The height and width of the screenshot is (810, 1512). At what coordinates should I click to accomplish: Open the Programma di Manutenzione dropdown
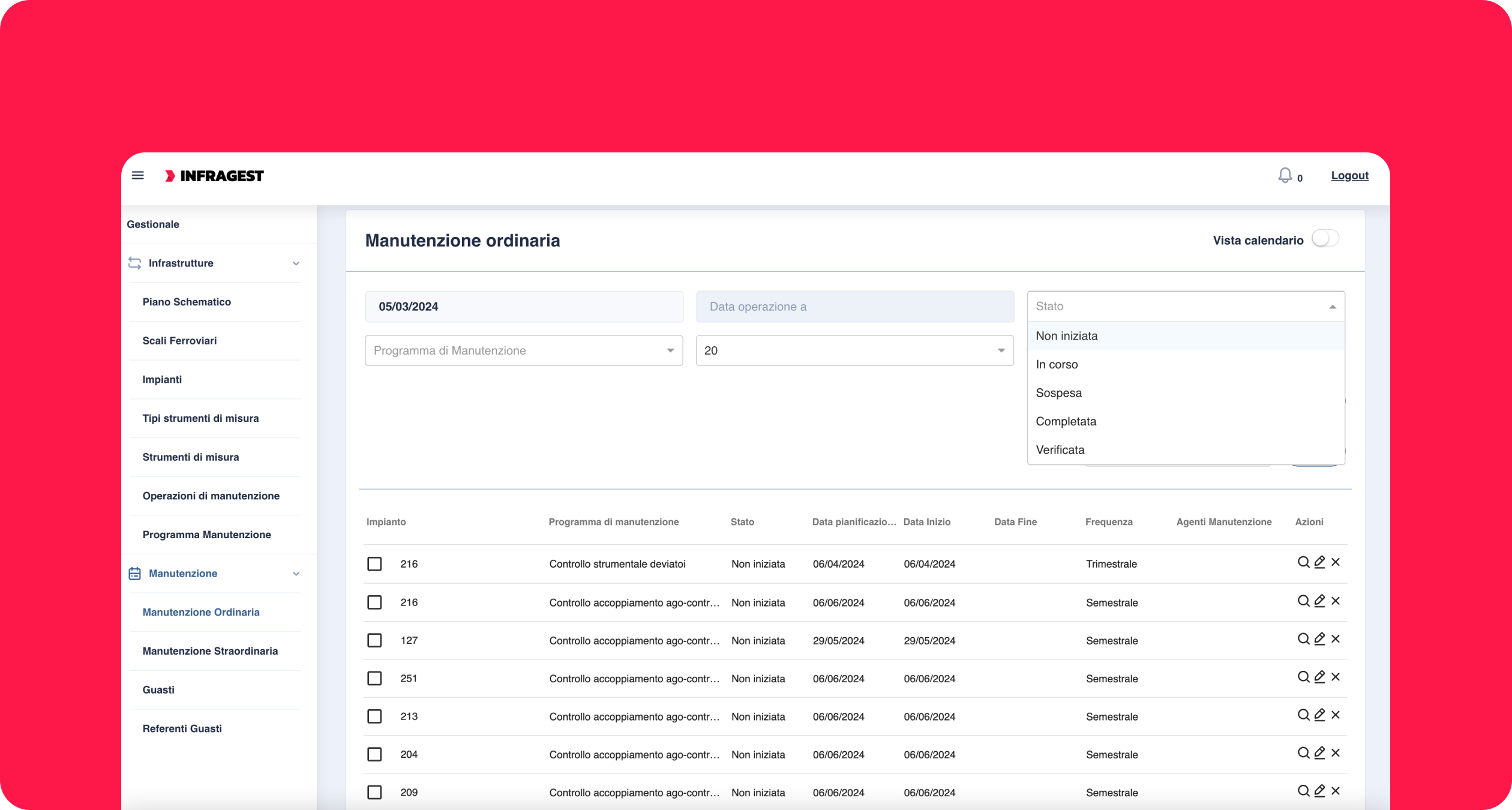click(523, 350)
